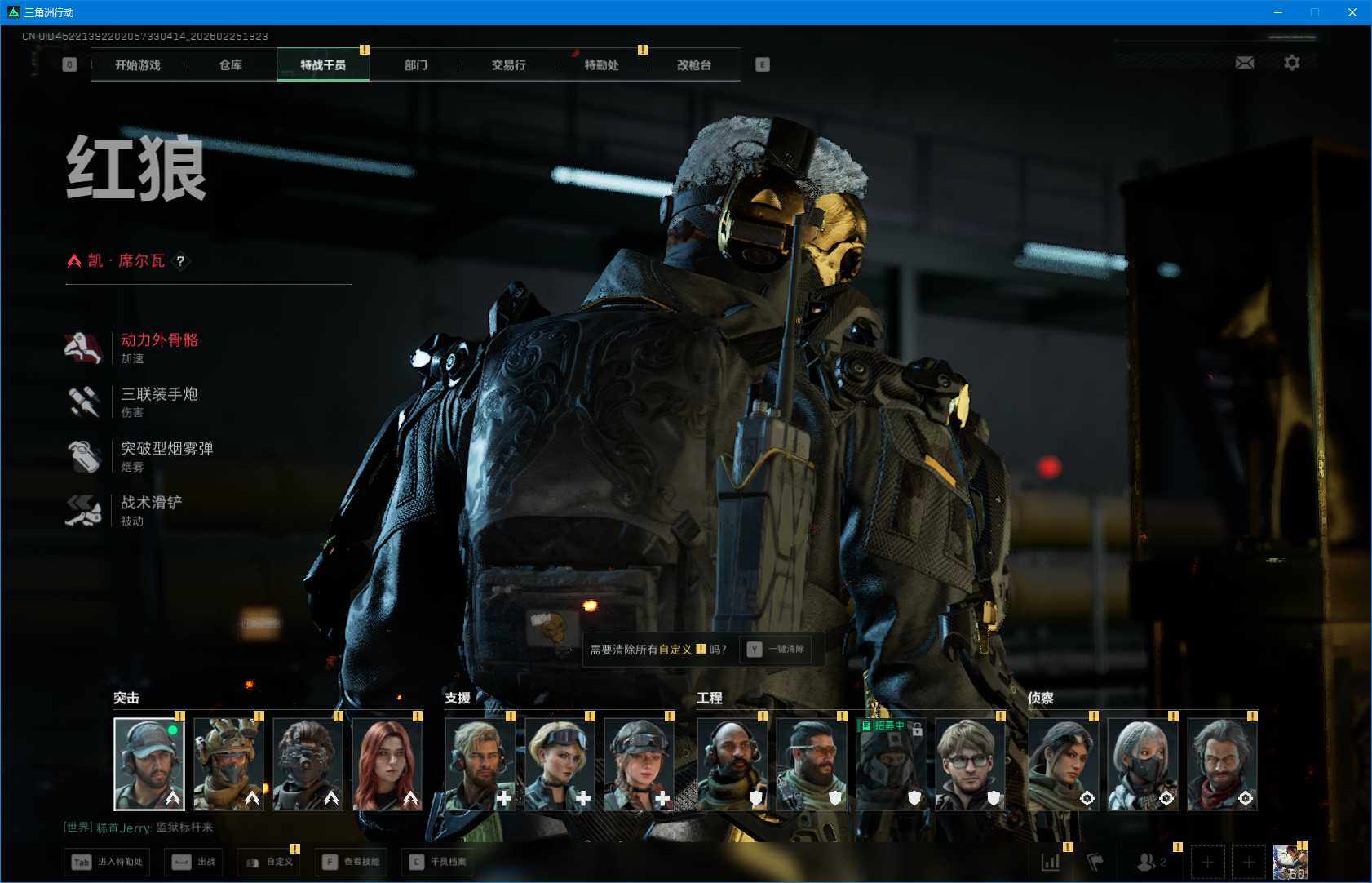Select the engineer with orange glasses
This screenshot has width=1372, height=883.
[812, 764]
